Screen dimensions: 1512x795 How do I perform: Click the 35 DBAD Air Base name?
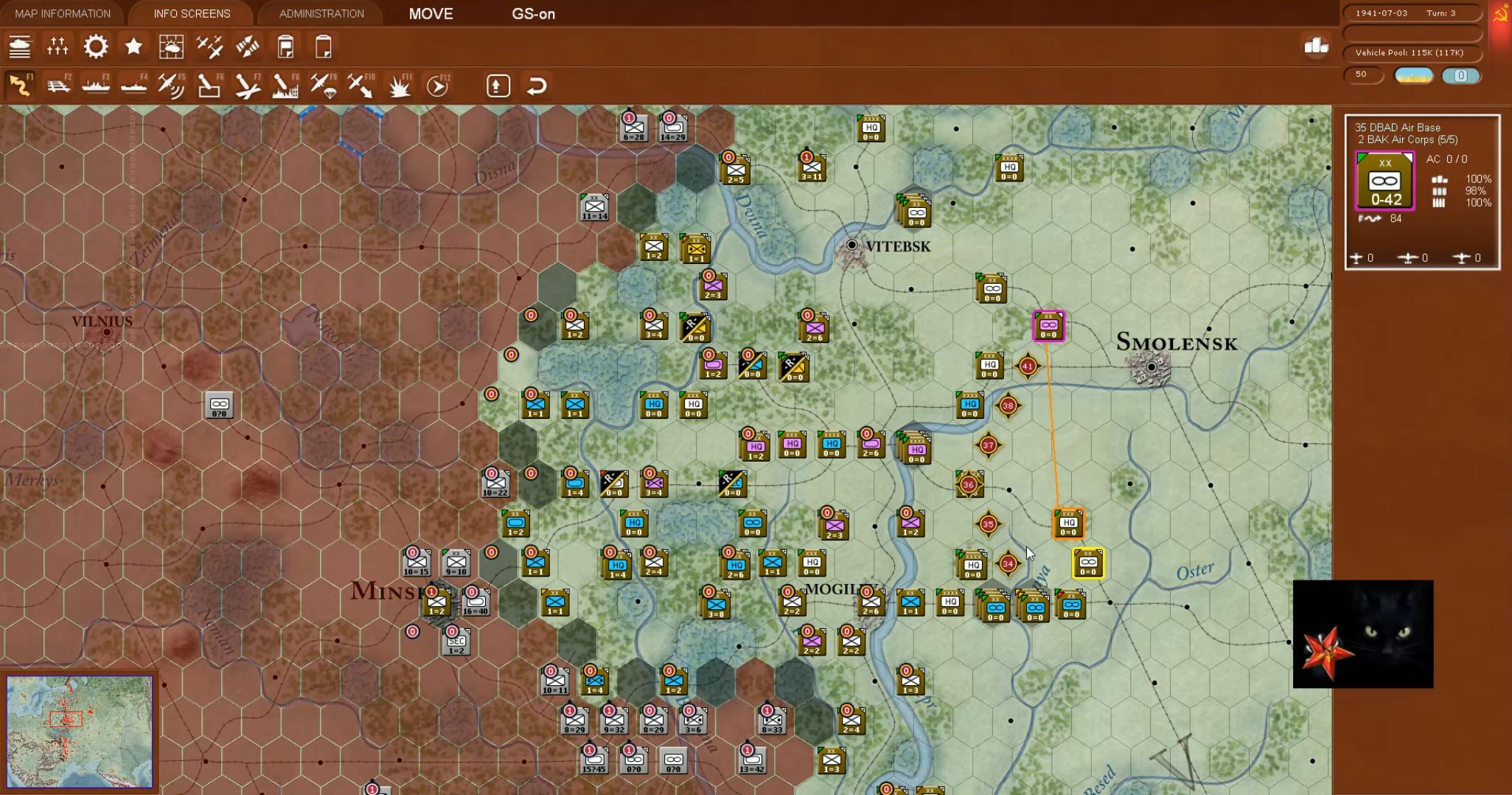point(1397,128)
